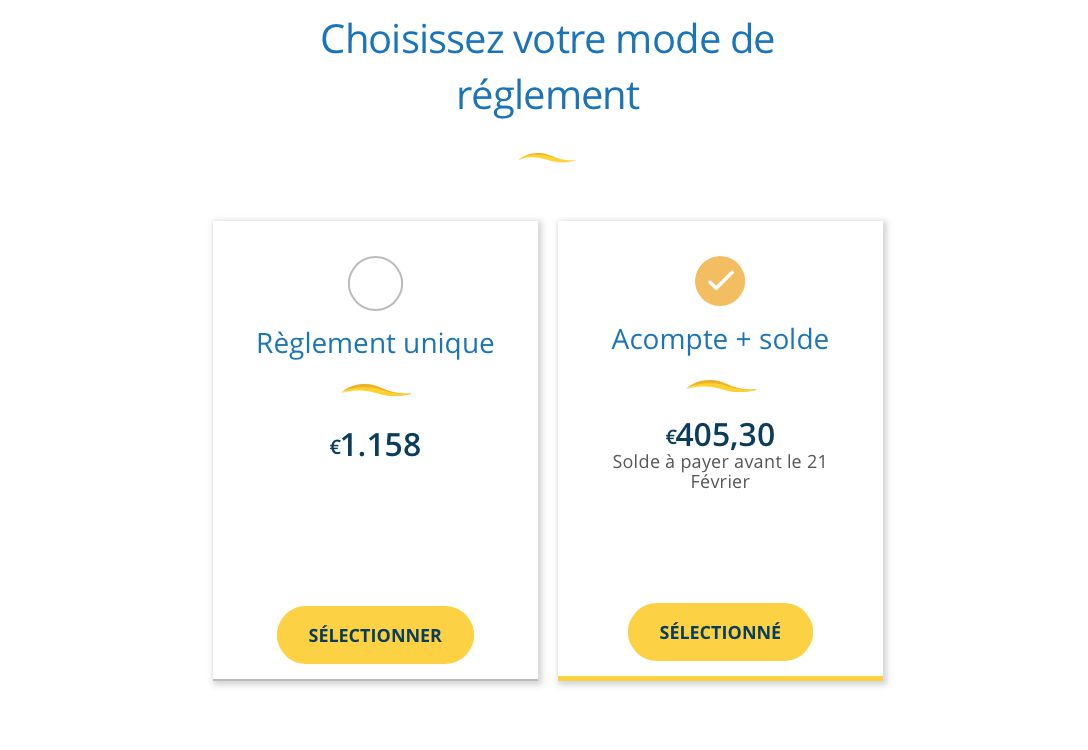
Task: Click the euro symbol before 1.158
Action: pyautogui.click(x=335, y=447)
